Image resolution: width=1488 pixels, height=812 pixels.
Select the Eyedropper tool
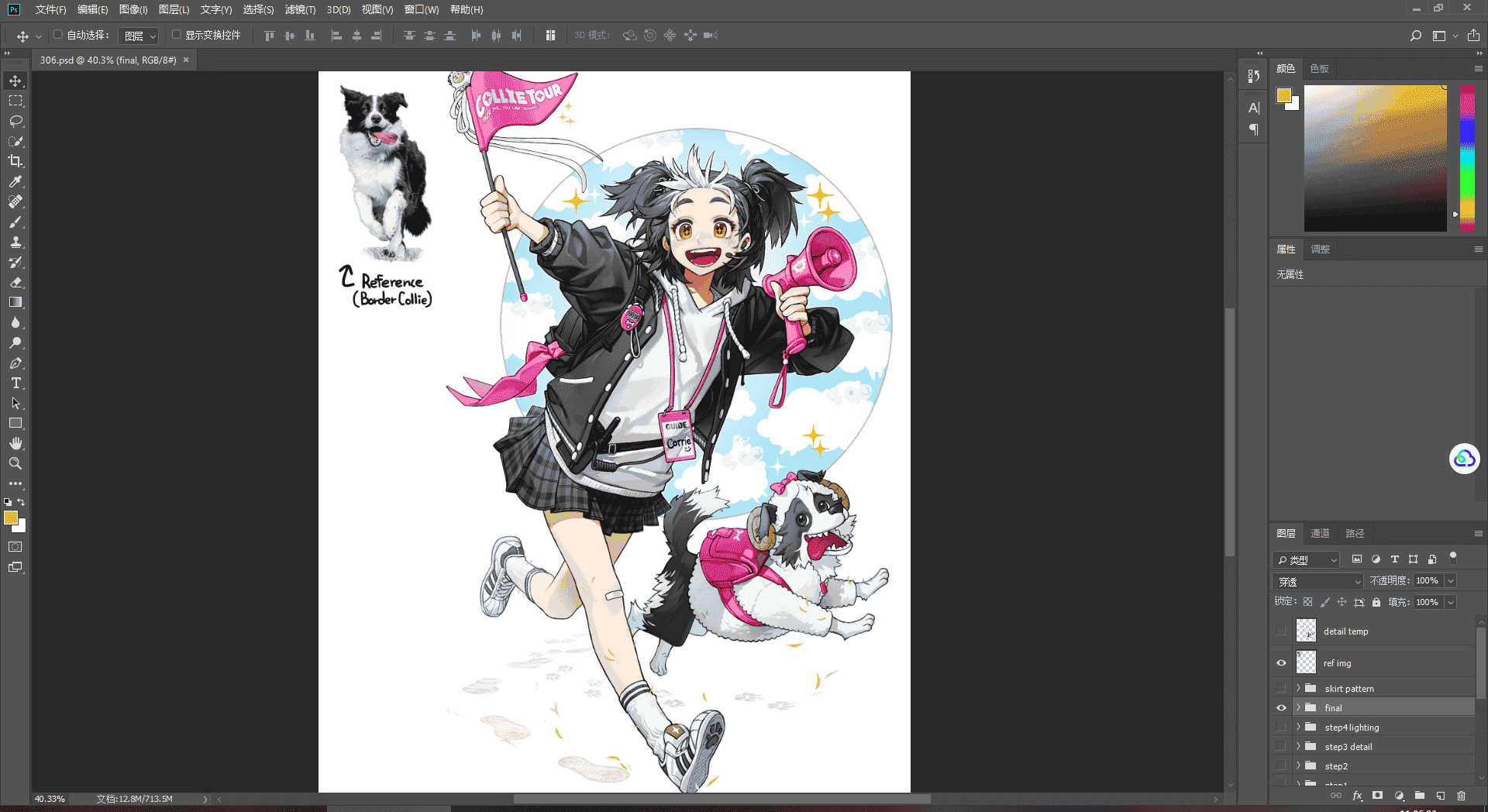15,181
